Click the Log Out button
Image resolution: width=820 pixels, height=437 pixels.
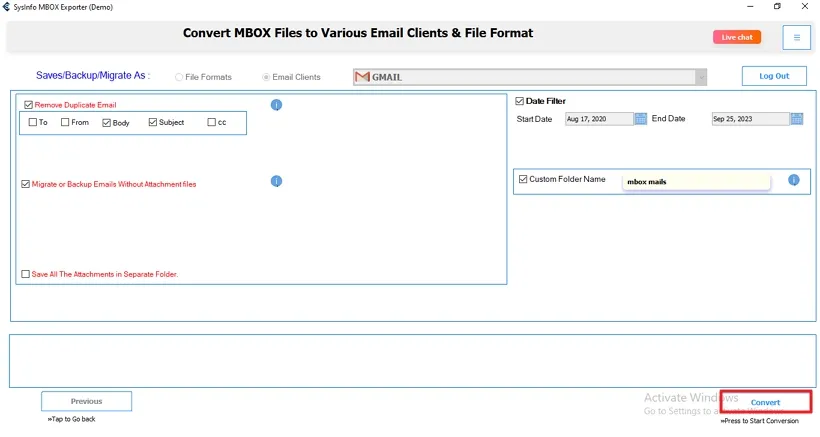(774, 76)
